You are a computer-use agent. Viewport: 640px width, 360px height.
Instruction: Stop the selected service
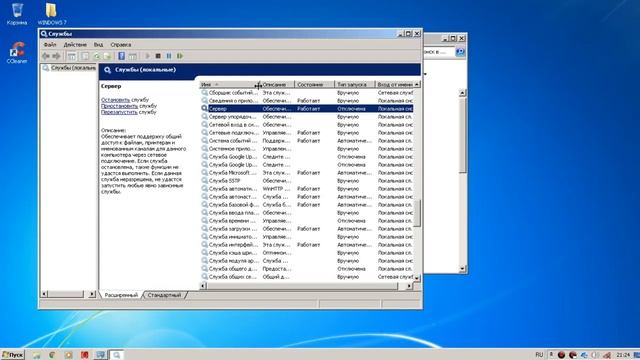click(158, 56)
